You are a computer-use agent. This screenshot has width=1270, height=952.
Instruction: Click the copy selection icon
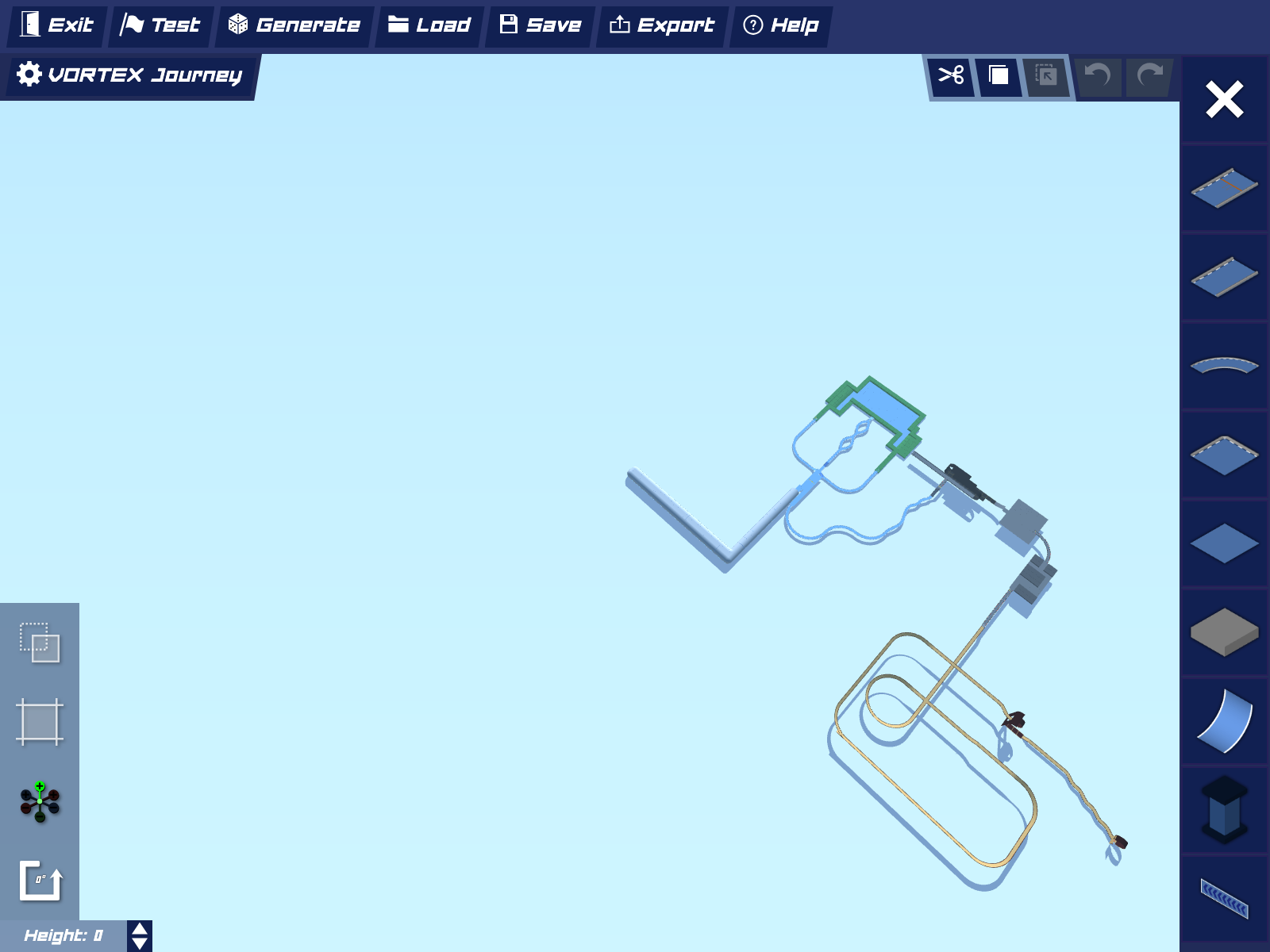pyautogui.click(x=999, y=75)
